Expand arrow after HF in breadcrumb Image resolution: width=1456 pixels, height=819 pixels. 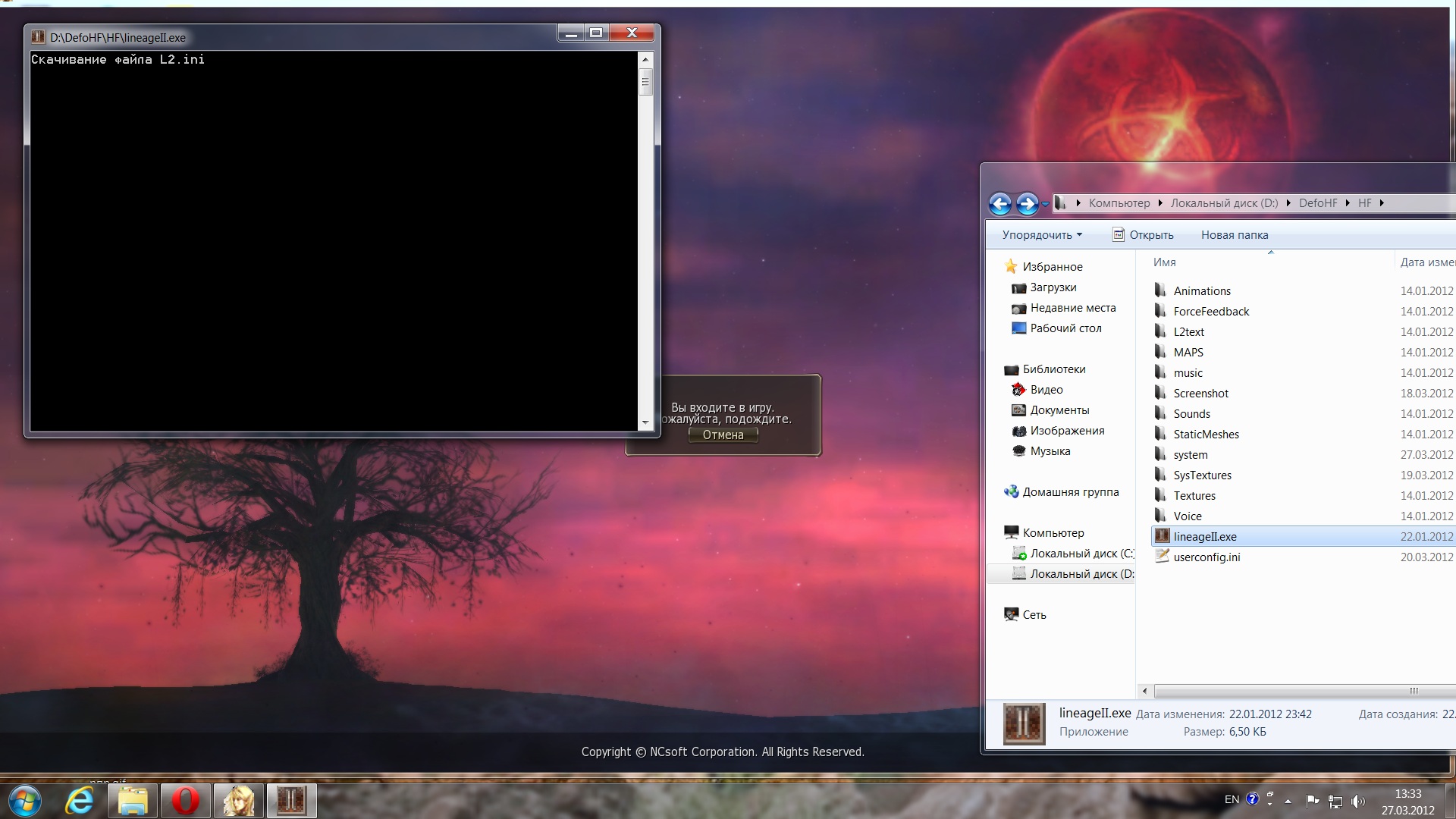click(1382, 203)
